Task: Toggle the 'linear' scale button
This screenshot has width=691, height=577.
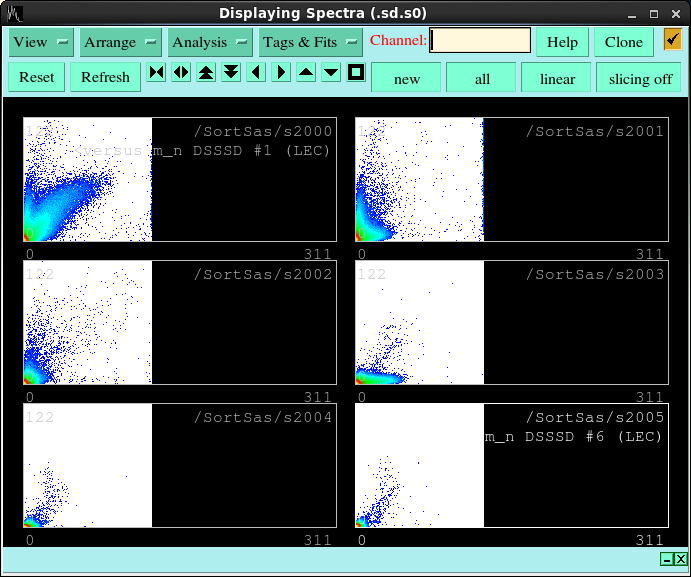Action: [557, 78]
